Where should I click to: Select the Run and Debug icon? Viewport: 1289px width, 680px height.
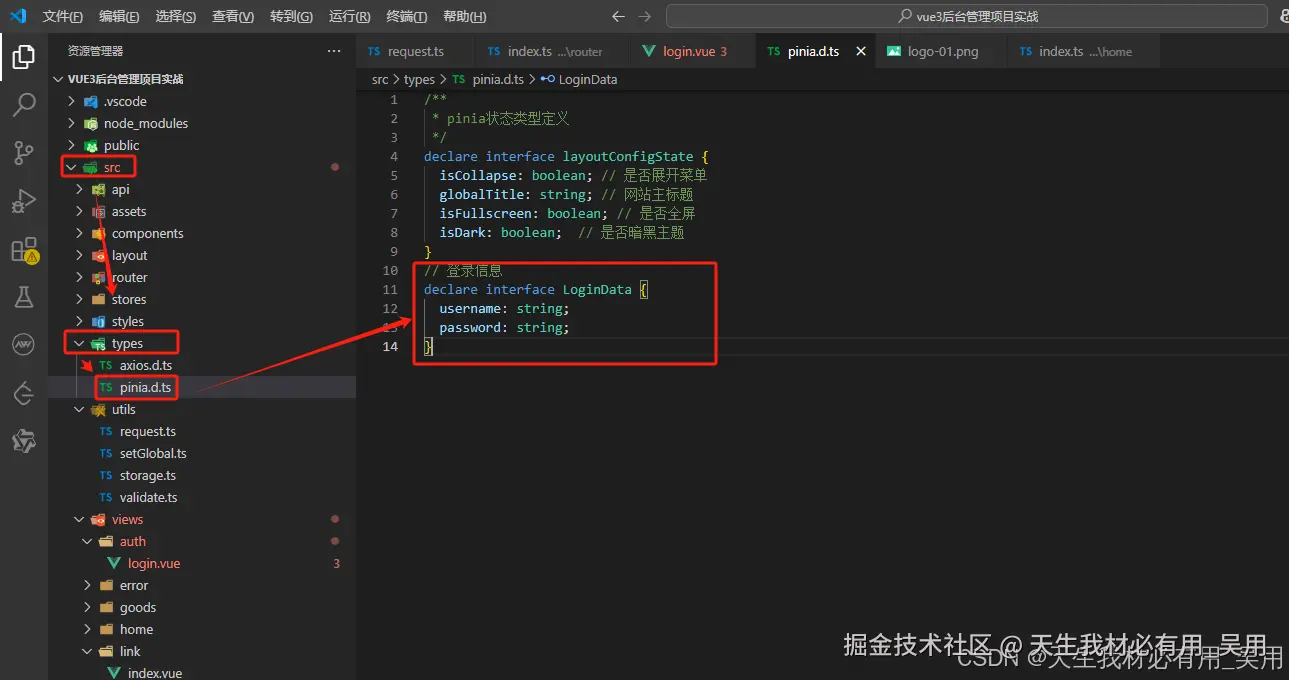tap(24, 200)
